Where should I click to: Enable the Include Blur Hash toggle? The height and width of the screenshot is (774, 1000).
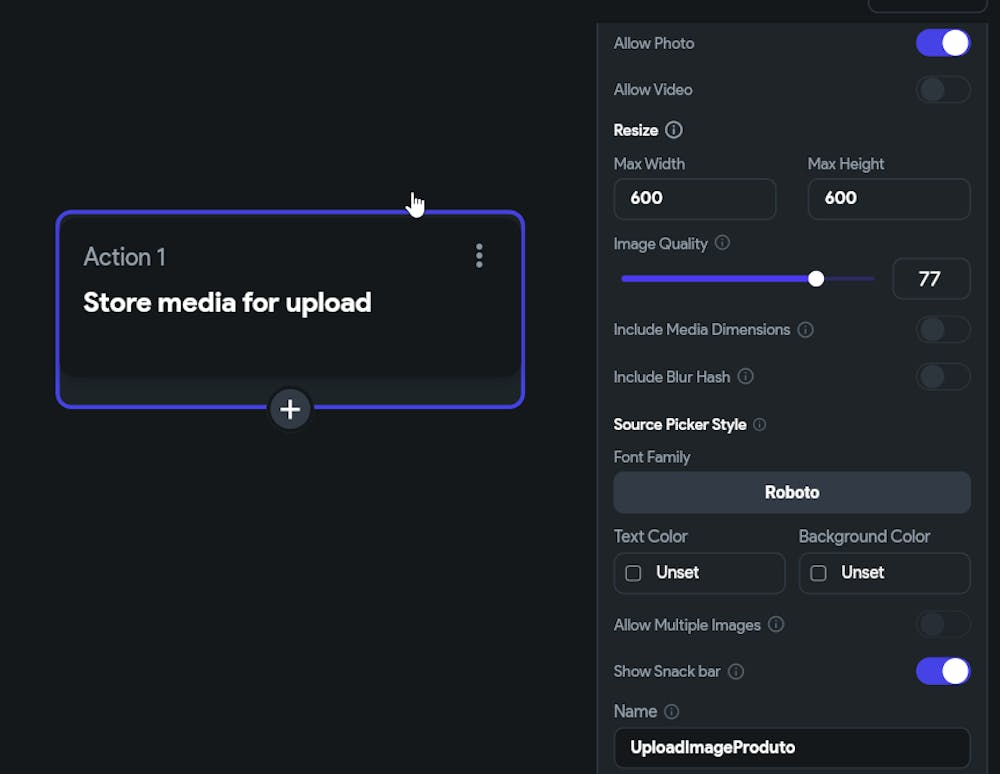click(943, 377)
